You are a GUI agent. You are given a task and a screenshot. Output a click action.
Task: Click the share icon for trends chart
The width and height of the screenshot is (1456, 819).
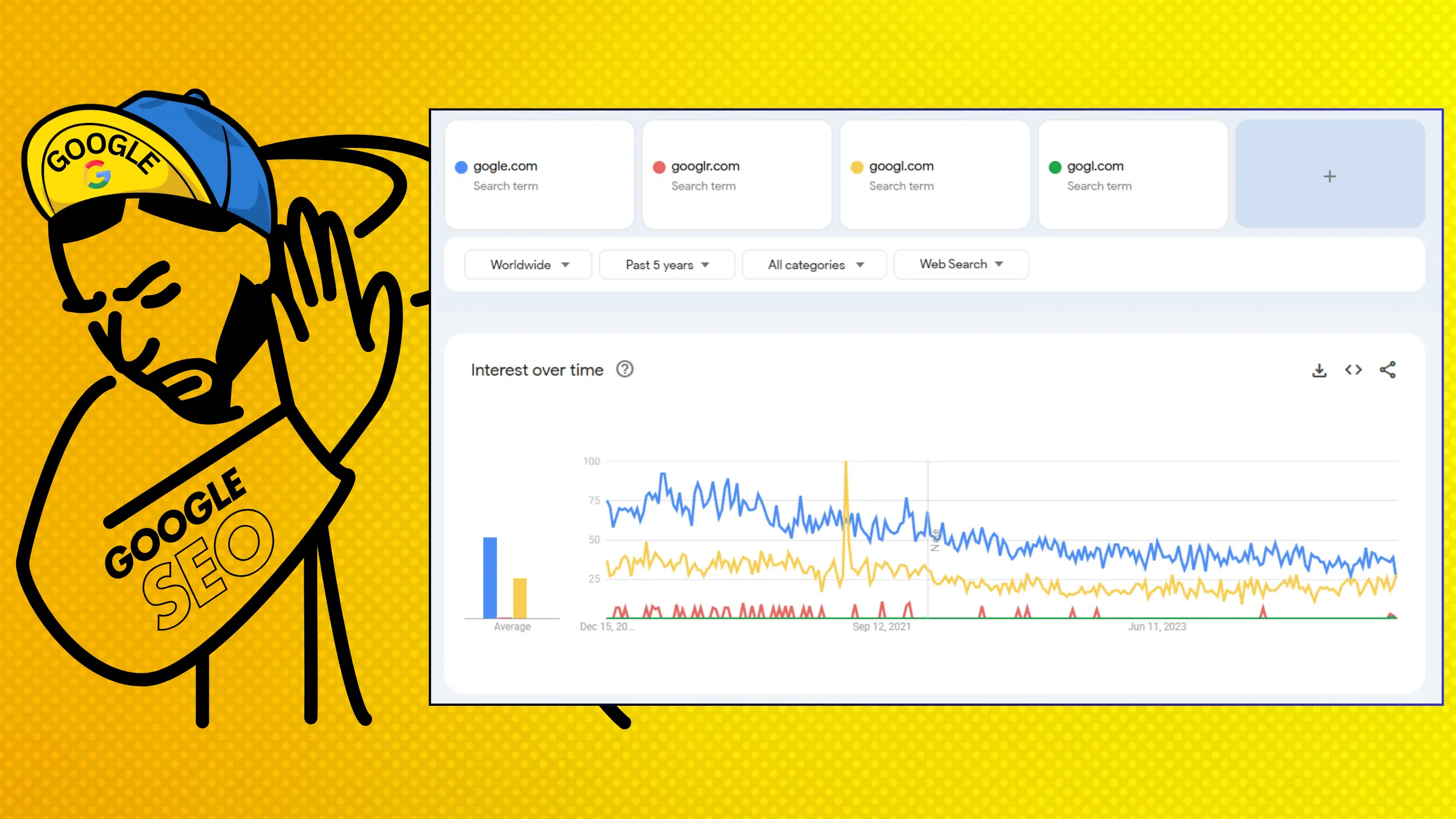click(x=1390, y=370)
